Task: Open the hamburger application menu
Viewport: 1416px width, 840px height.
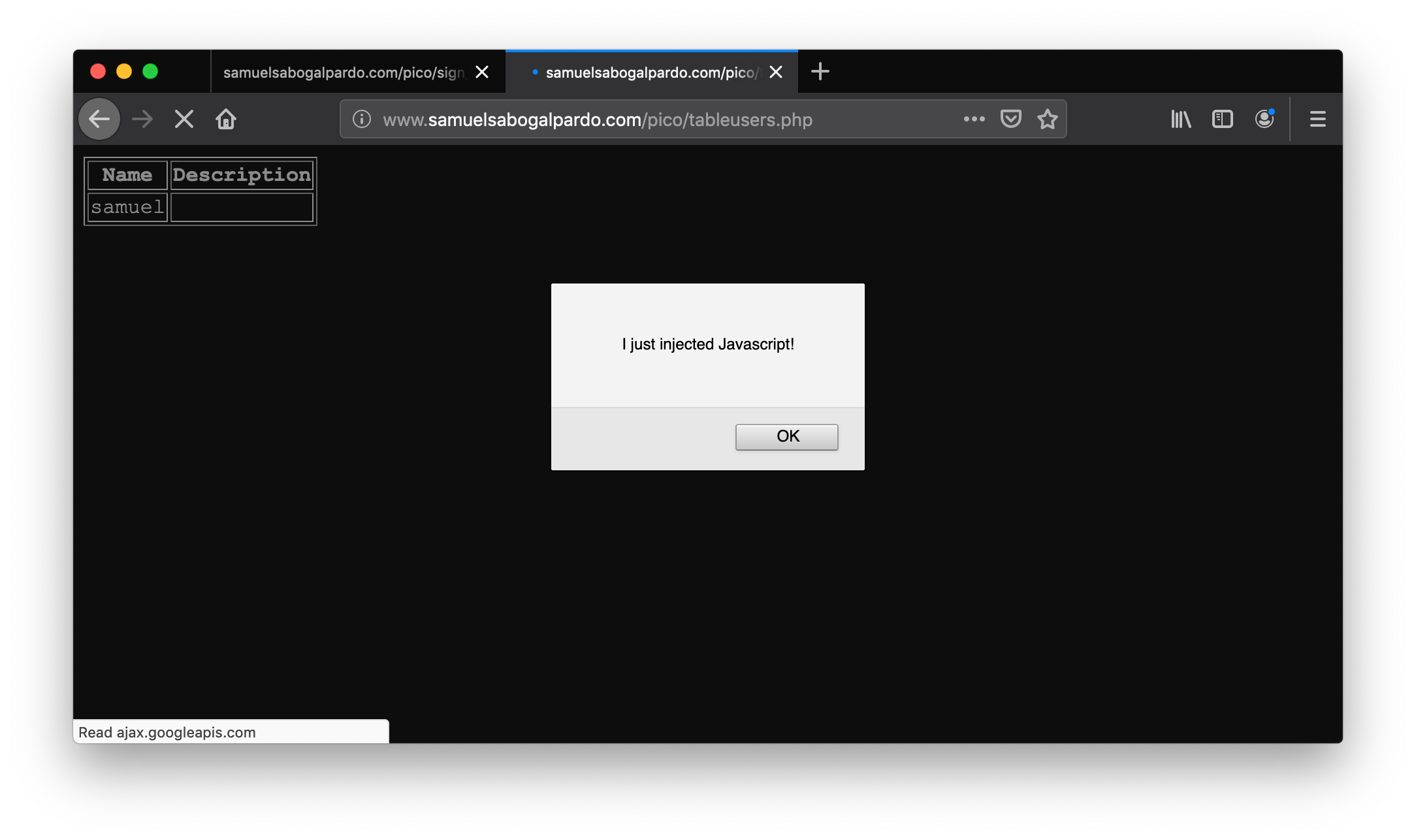Action: [1317, 120]
